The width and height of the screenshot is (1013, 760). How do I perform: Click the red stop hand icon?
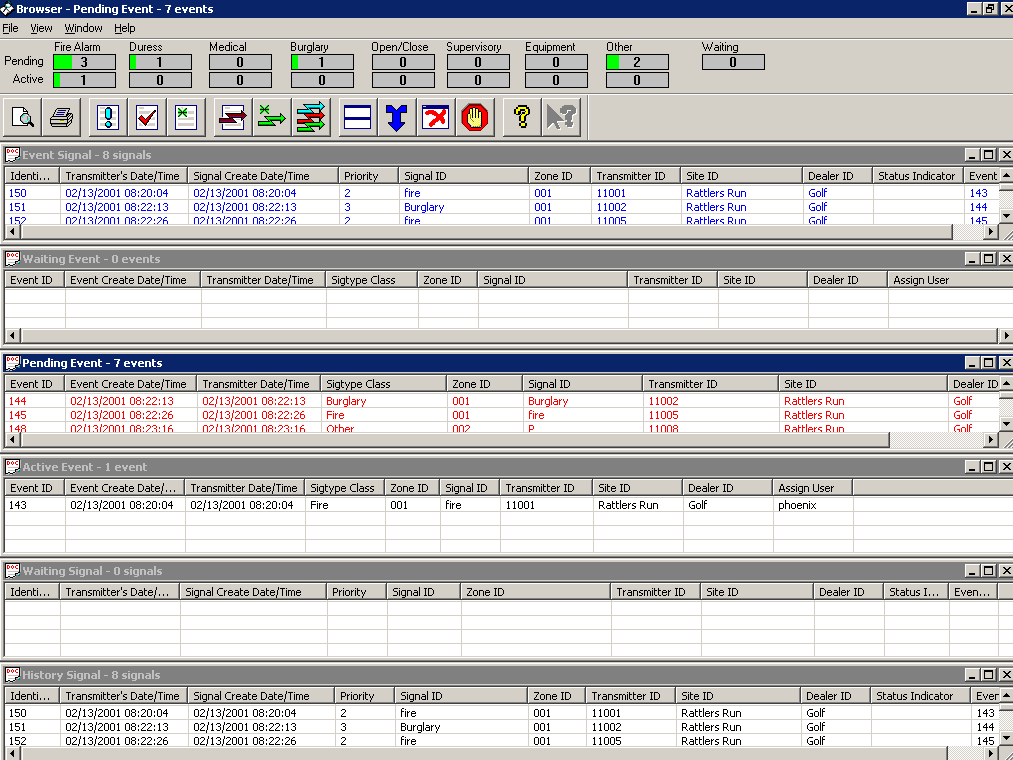pos(476,118)
